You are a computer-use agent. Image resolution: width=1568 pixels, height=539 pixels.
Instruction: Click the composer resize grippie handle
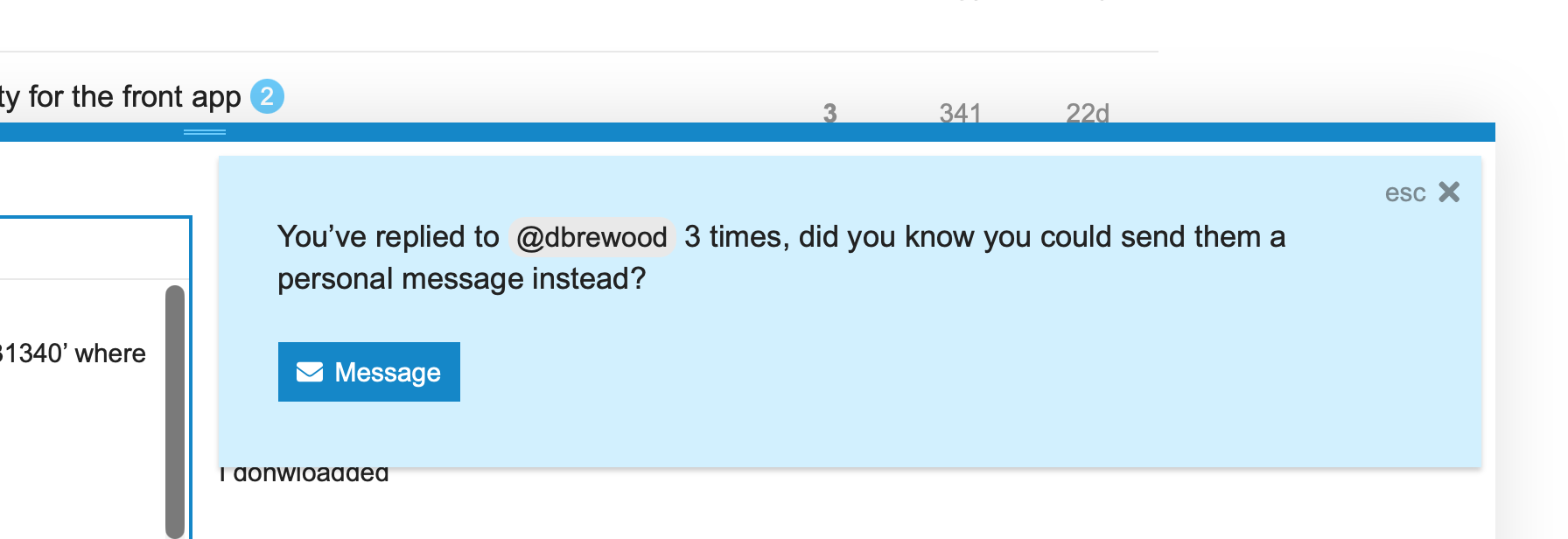(205, 132)
